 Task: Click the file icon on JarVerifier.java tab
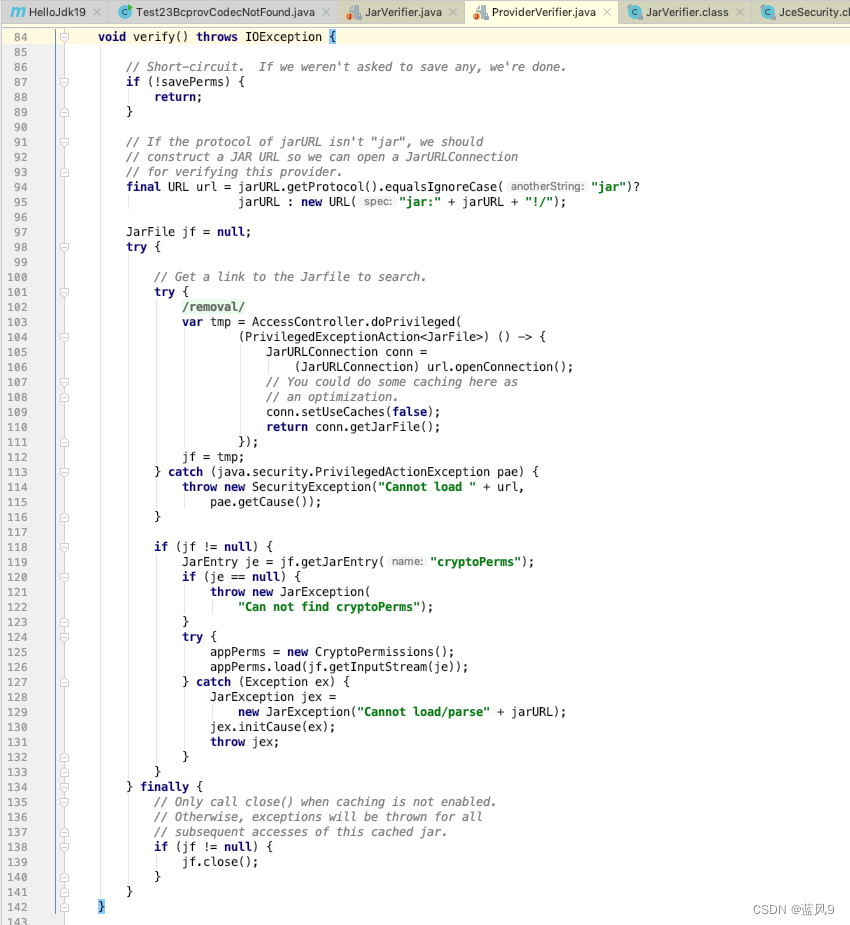[x=353, y=12]
